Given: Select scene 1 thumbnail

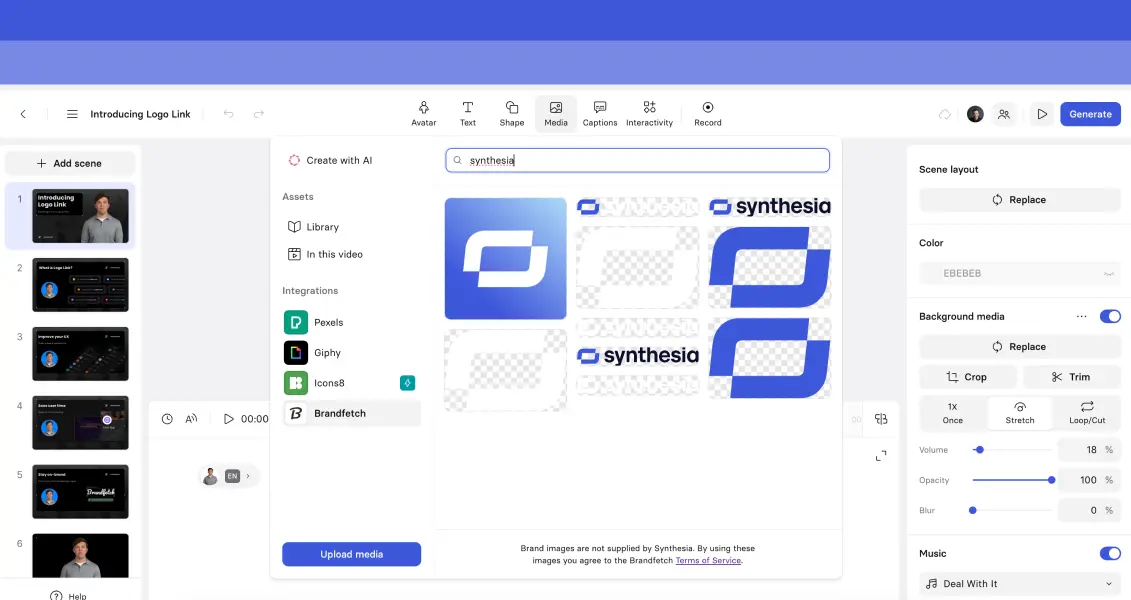Looking at the screenshot, I should pyautogui.click(x=80, y=216).
